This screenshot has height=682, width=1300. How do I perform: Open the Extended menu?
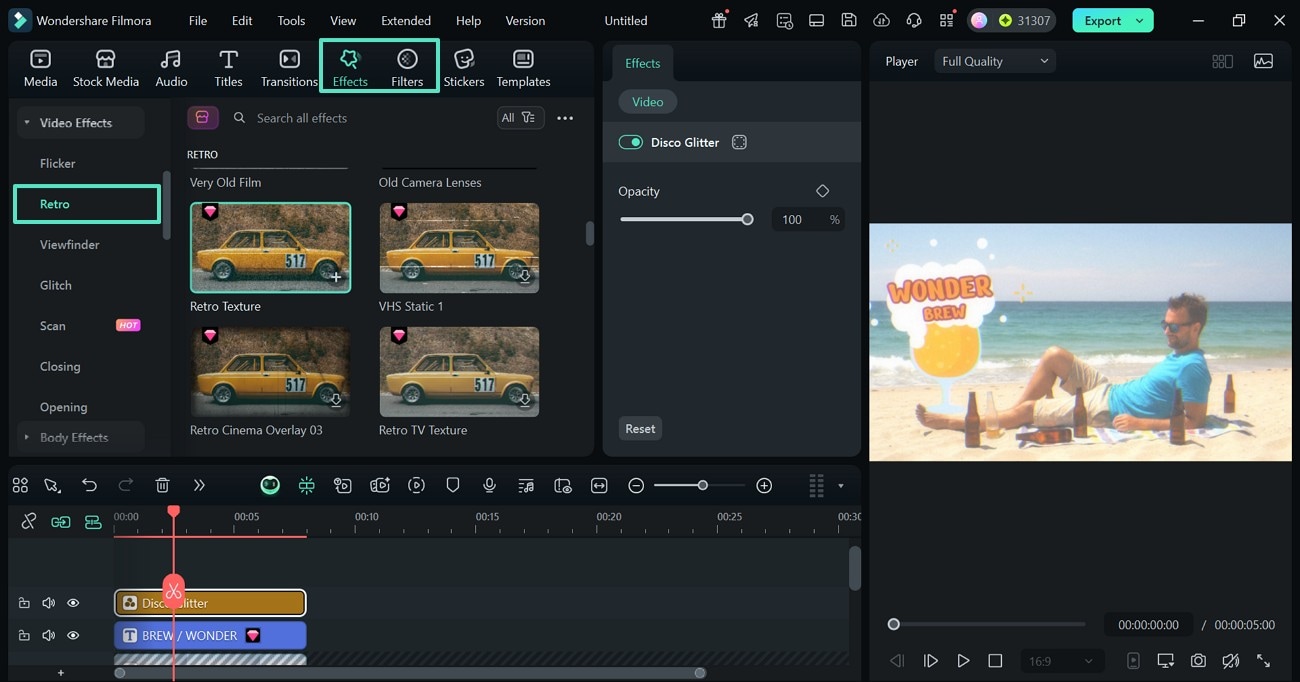(406, 20)
